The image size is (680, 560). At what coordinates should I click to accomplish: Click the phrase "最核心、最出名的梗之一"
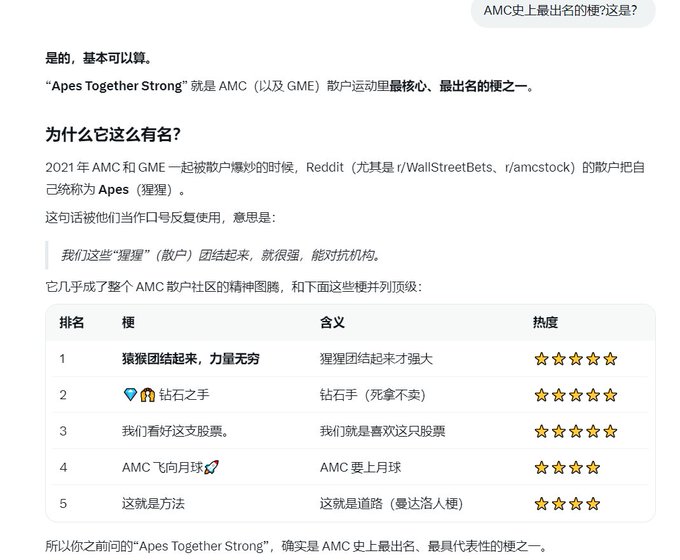point(458,86)
